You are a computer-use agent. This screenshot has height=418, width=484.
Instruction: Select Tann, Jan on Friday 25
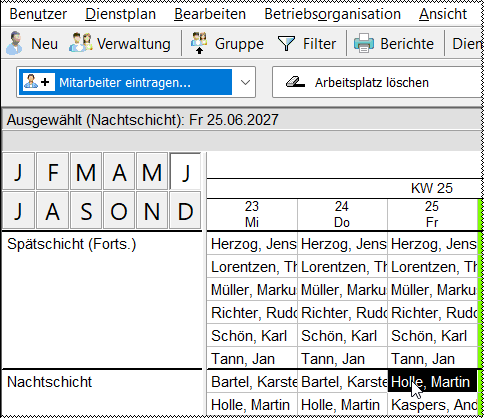point(432,359)
